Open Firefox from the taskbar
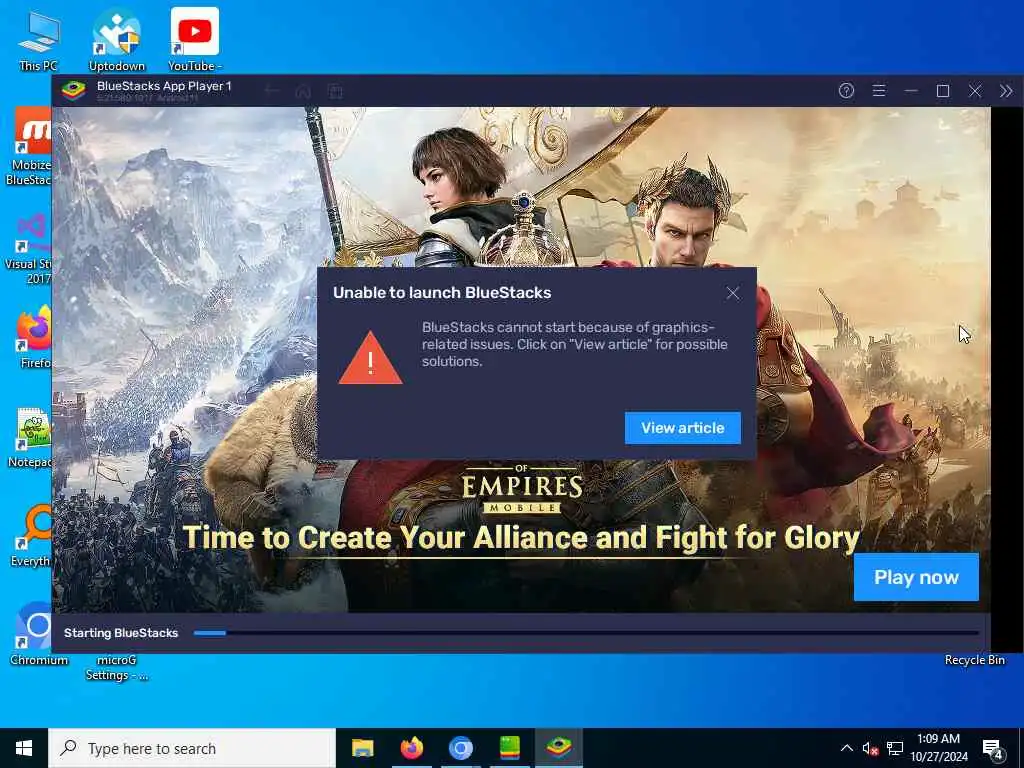This screenshot has width=1024, height=768. 411,748
